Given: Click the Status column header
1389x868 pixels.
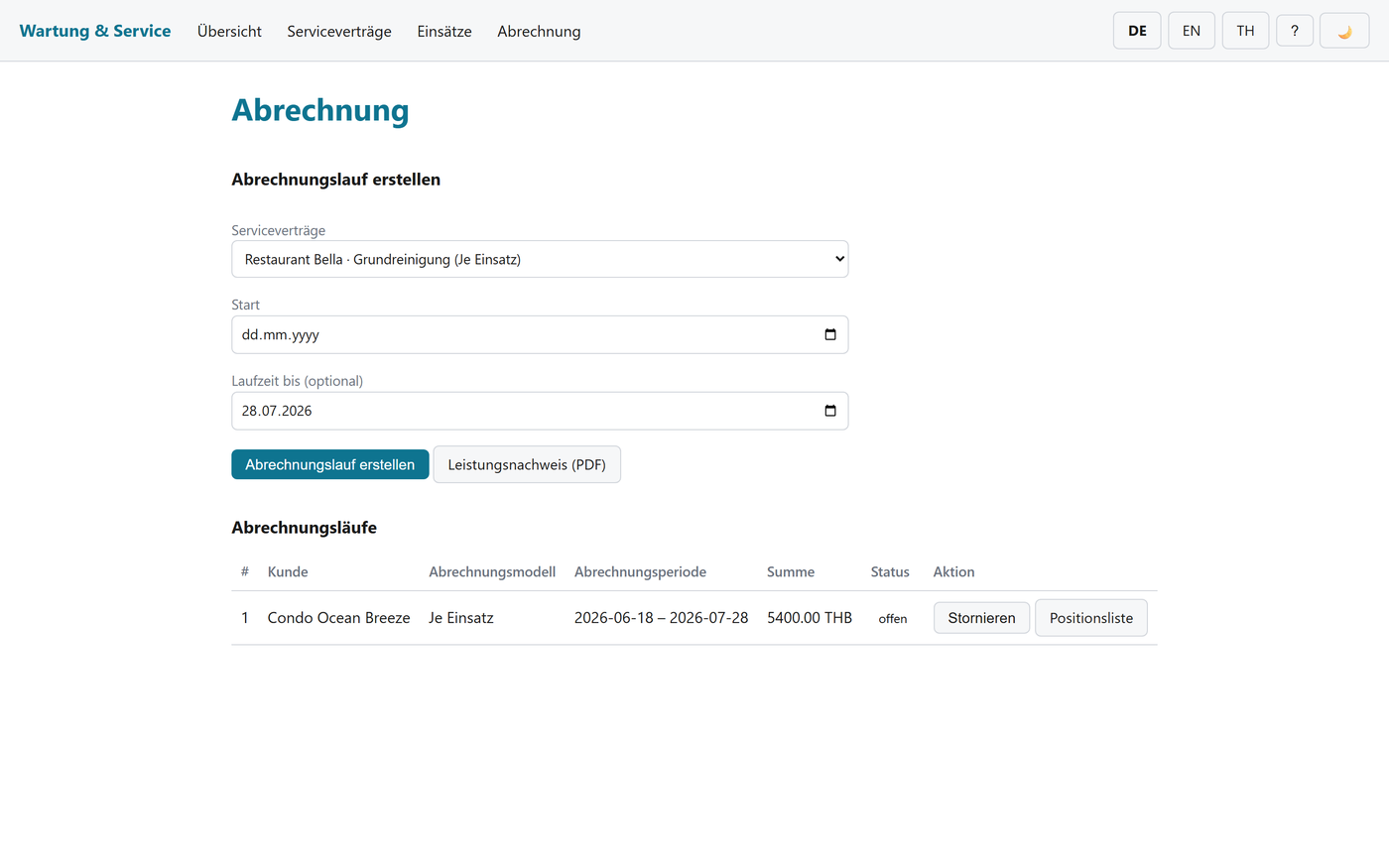Looking at the screenshot, I should click(x=890, y=571).
